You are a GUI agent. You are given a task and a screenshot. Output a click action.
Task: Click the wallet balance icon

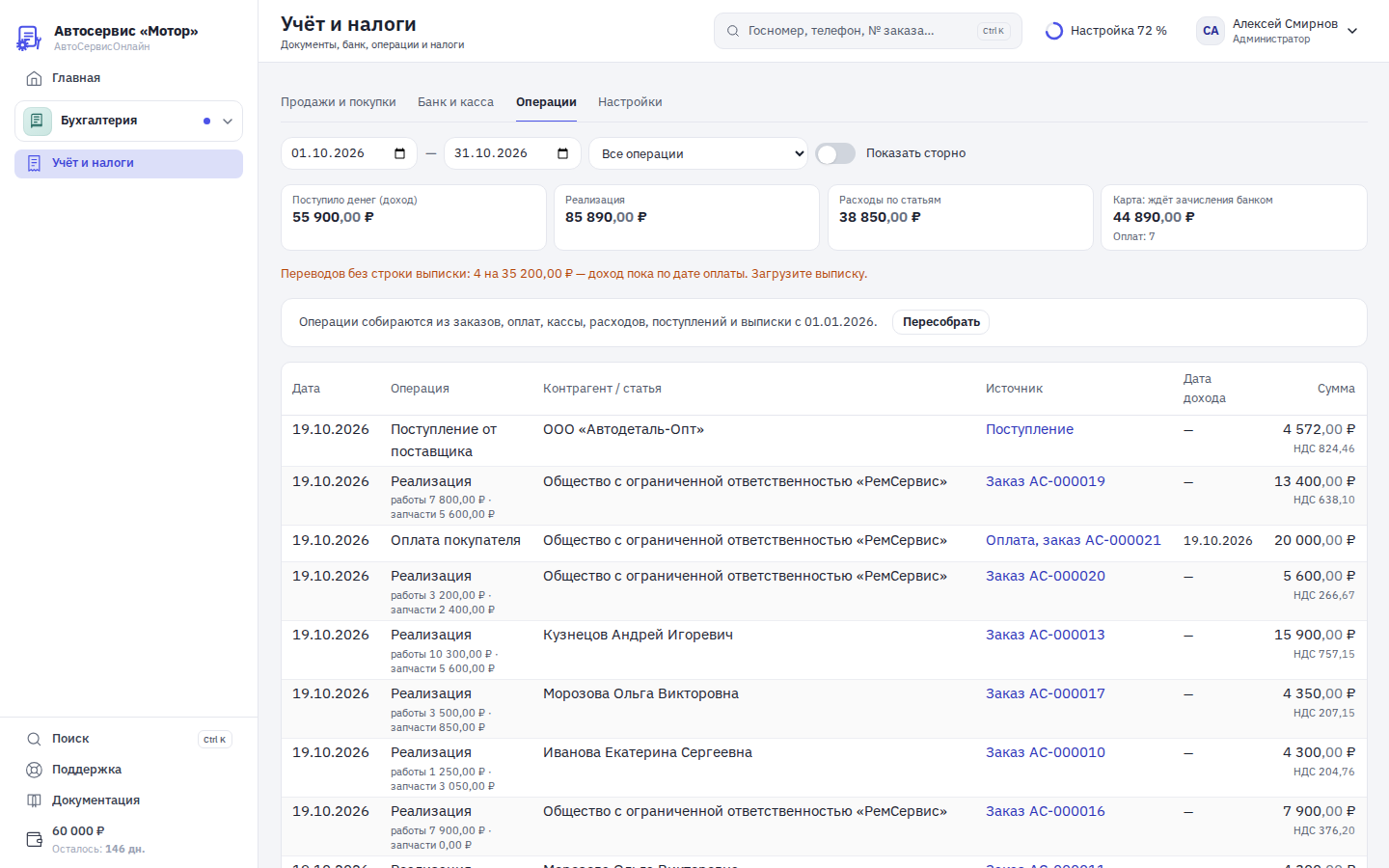pyautogui.click(x=34, y=839)
